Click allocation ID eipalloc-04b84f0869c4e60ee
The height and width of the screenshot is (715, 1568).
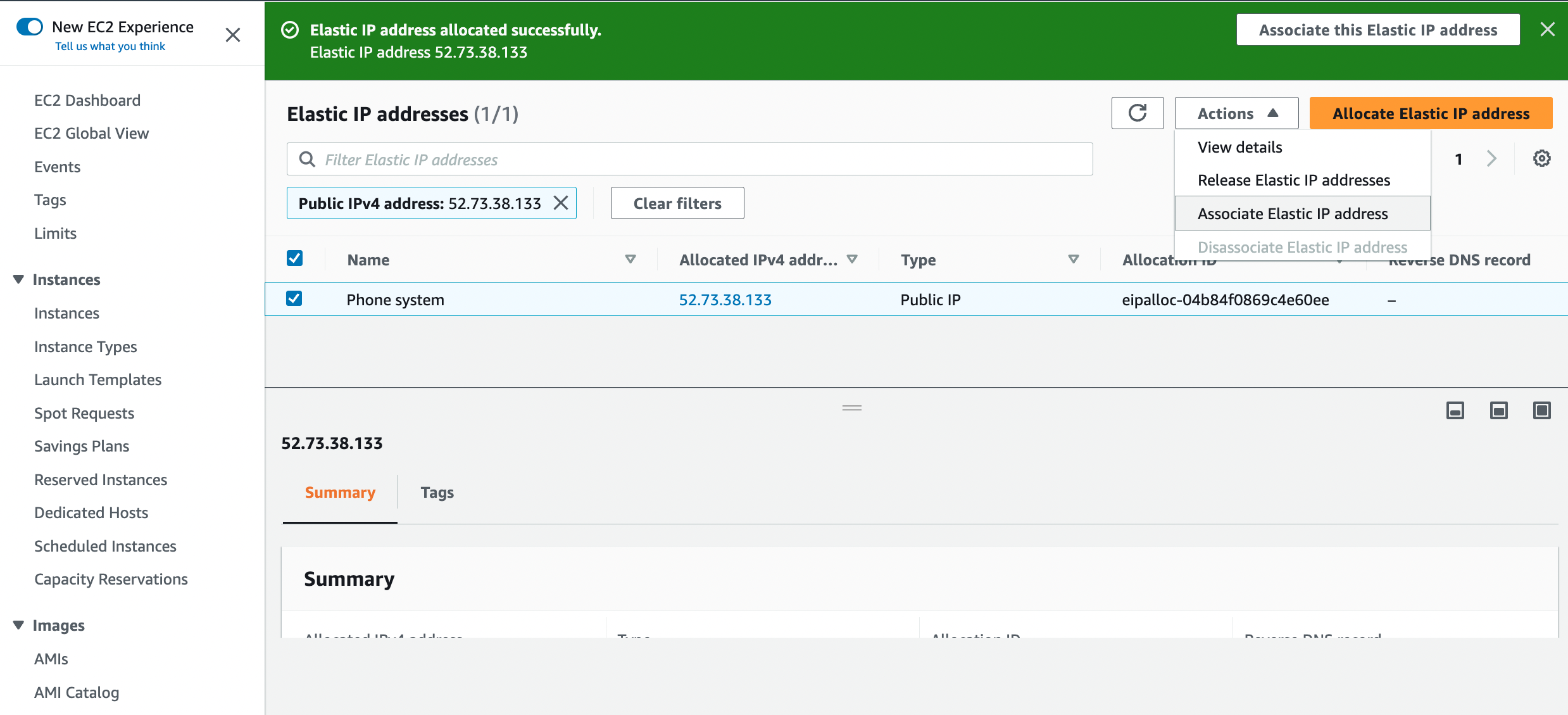pos(1225,300)
